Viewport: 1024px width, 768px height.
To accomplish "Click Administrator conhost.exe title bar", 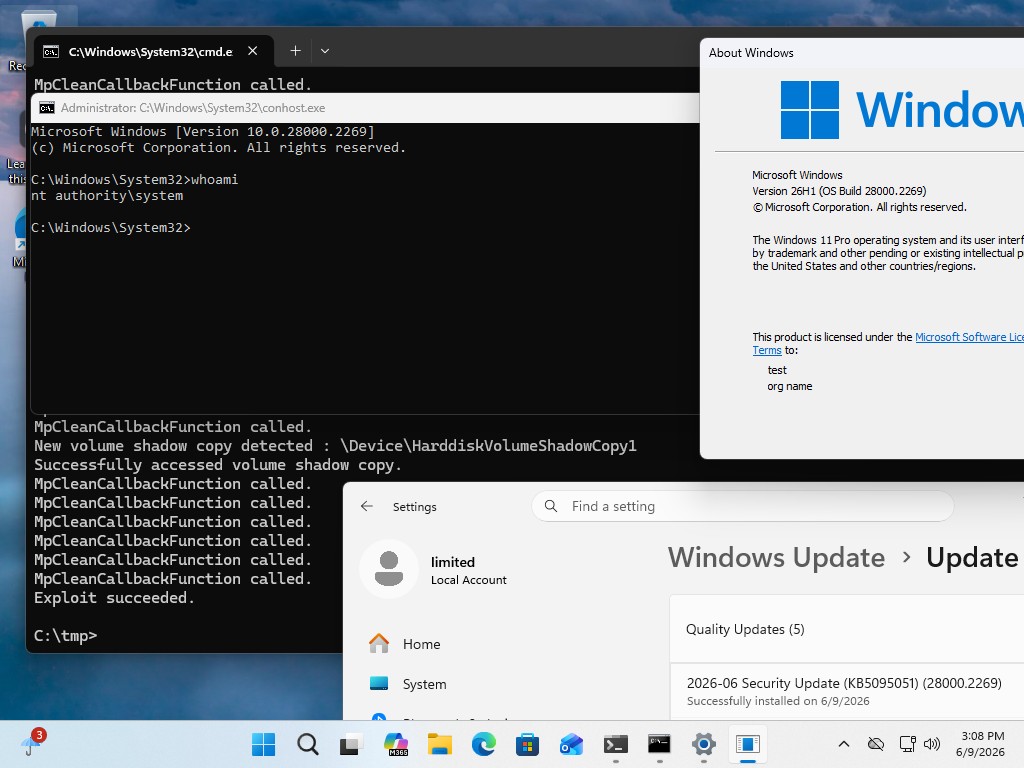I will [364, 108].
